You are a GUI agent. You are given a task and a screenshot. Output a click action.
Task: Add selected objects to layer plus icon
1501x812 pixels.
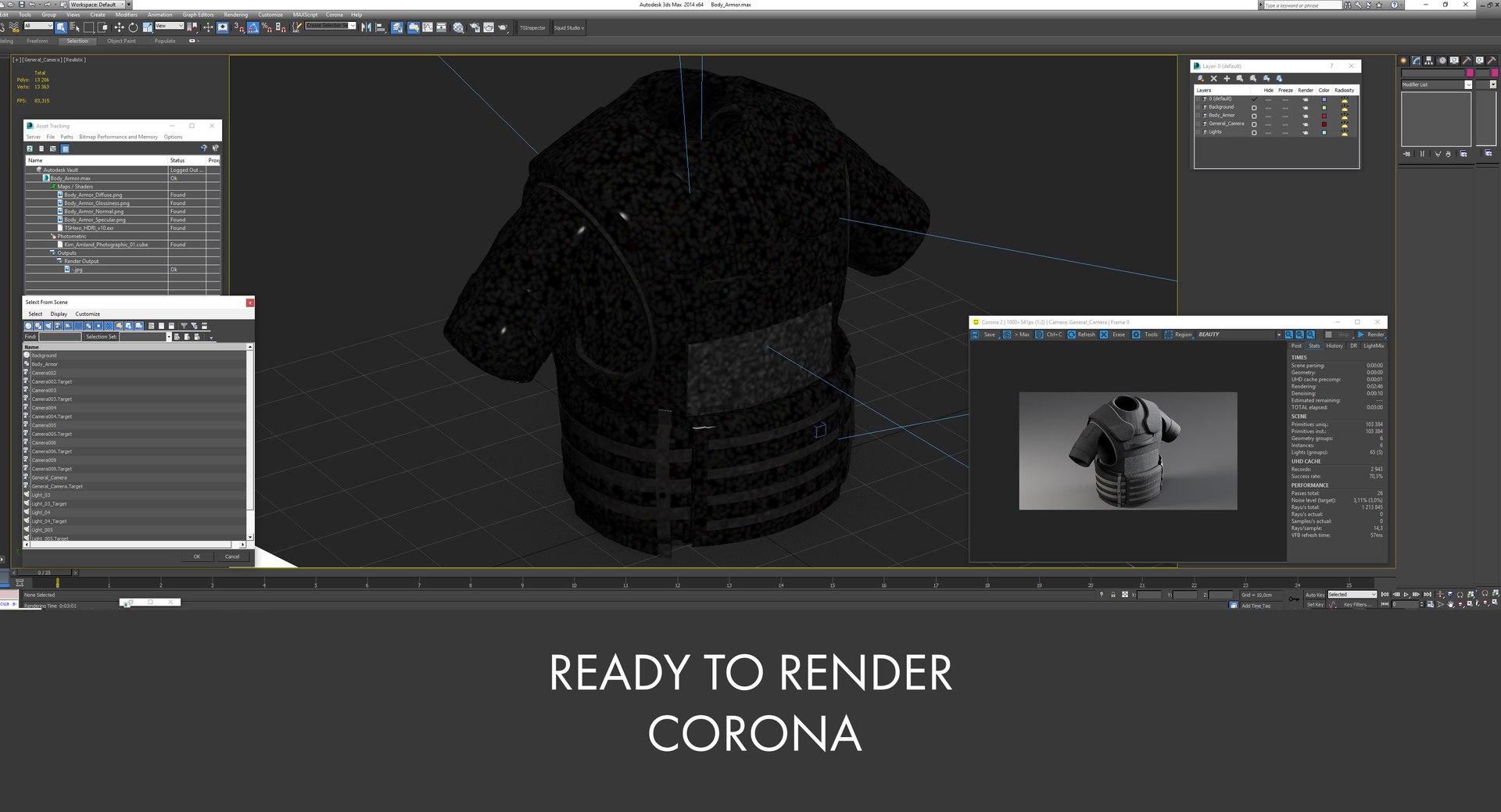(x=1227, y=78)
